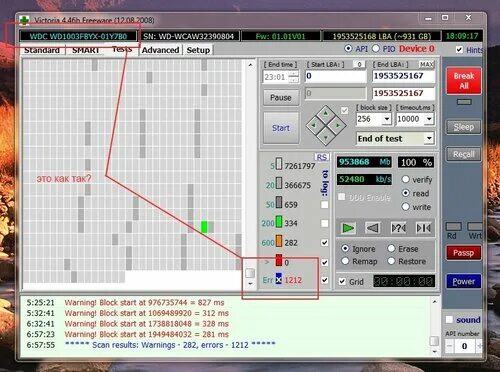
Task: Click the log panel scroll down arrow
Action: point(434,352)
